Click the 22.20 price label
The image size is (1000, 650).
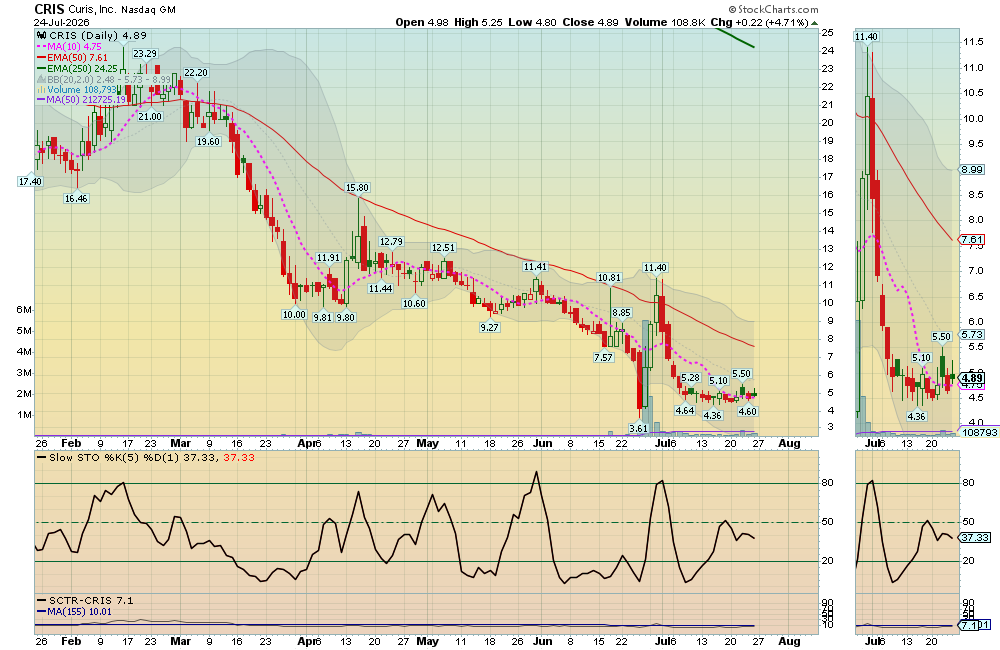(x=196, y=73)
